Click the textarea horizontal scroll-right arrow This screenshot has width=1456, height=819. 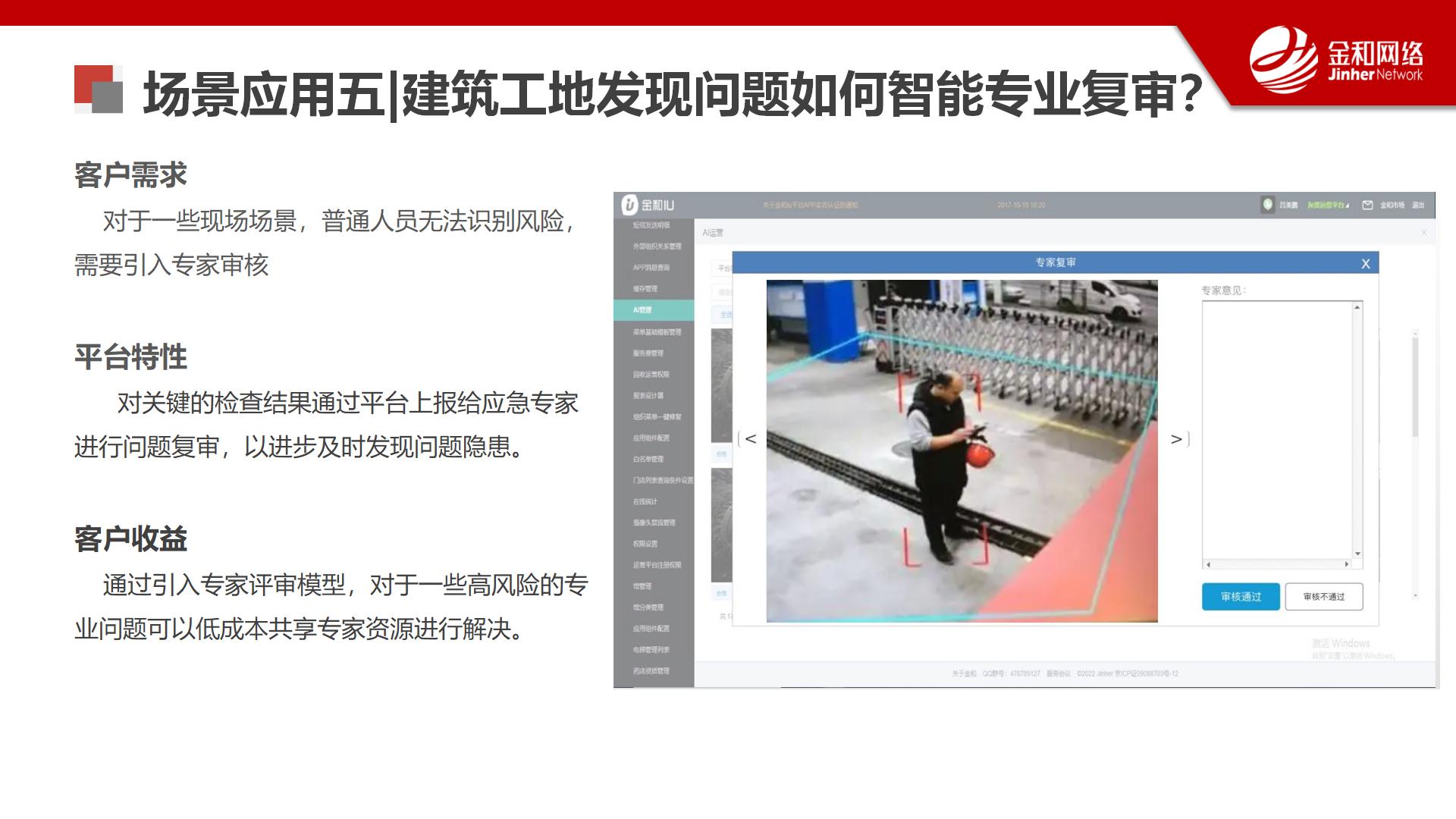tap(1347, 564)
